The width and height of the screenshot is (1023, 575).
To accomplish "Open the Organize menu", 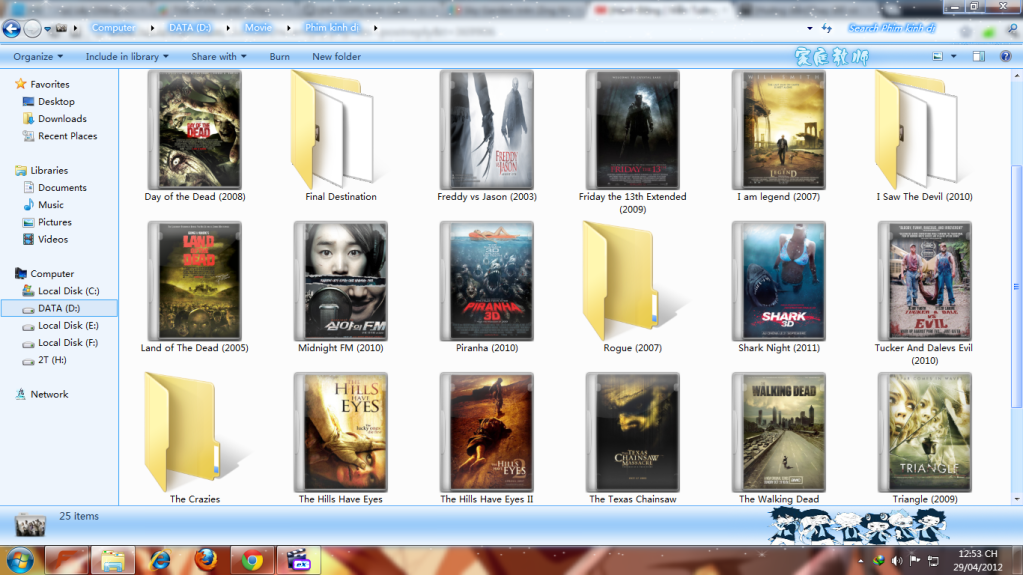I will click(x=38, y=57).
